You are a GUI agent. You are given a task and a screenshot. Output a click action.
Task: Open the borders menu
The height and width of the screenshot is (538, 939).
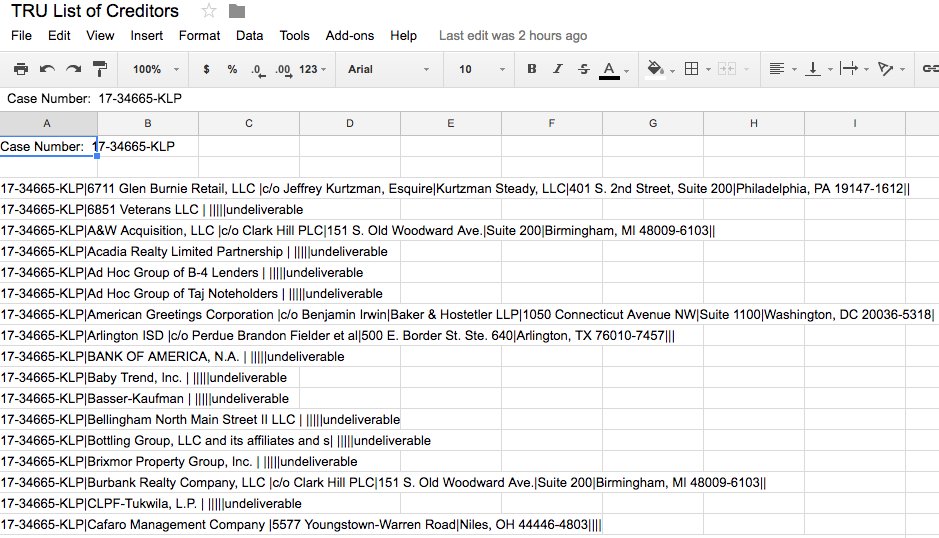(x=691, y=69)
